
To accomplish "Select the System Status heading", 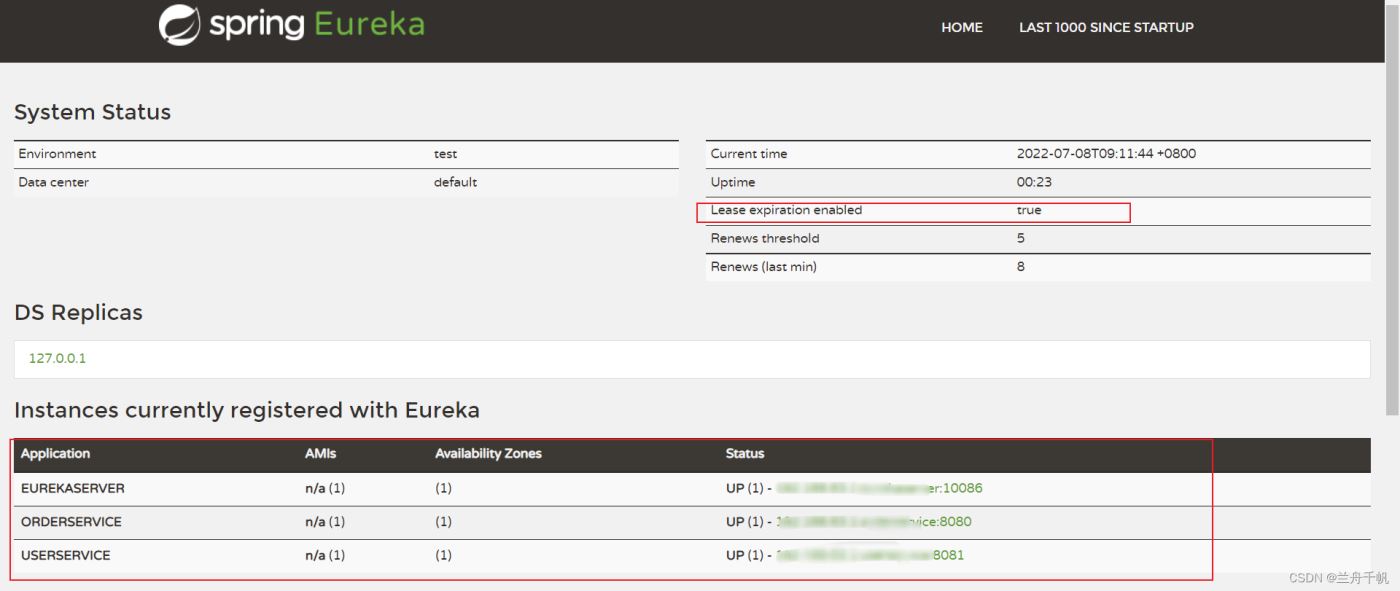I will pyautogui.click(x=92, y=112).
